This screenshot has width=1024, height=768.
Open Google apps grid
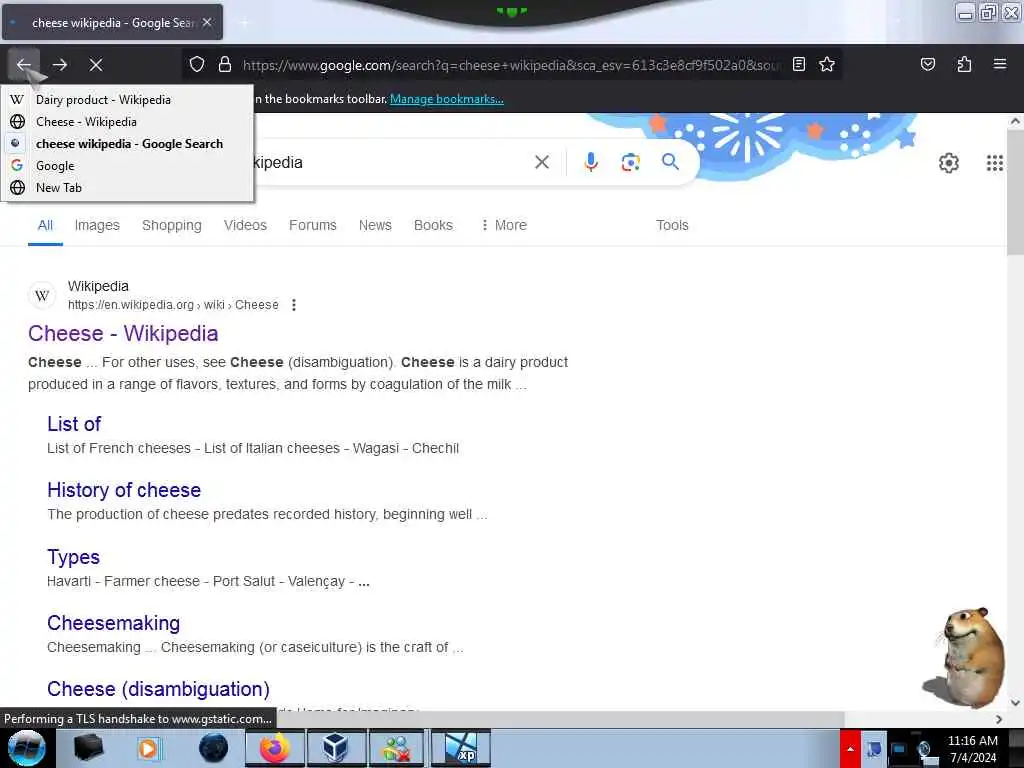tap(994, 163)
